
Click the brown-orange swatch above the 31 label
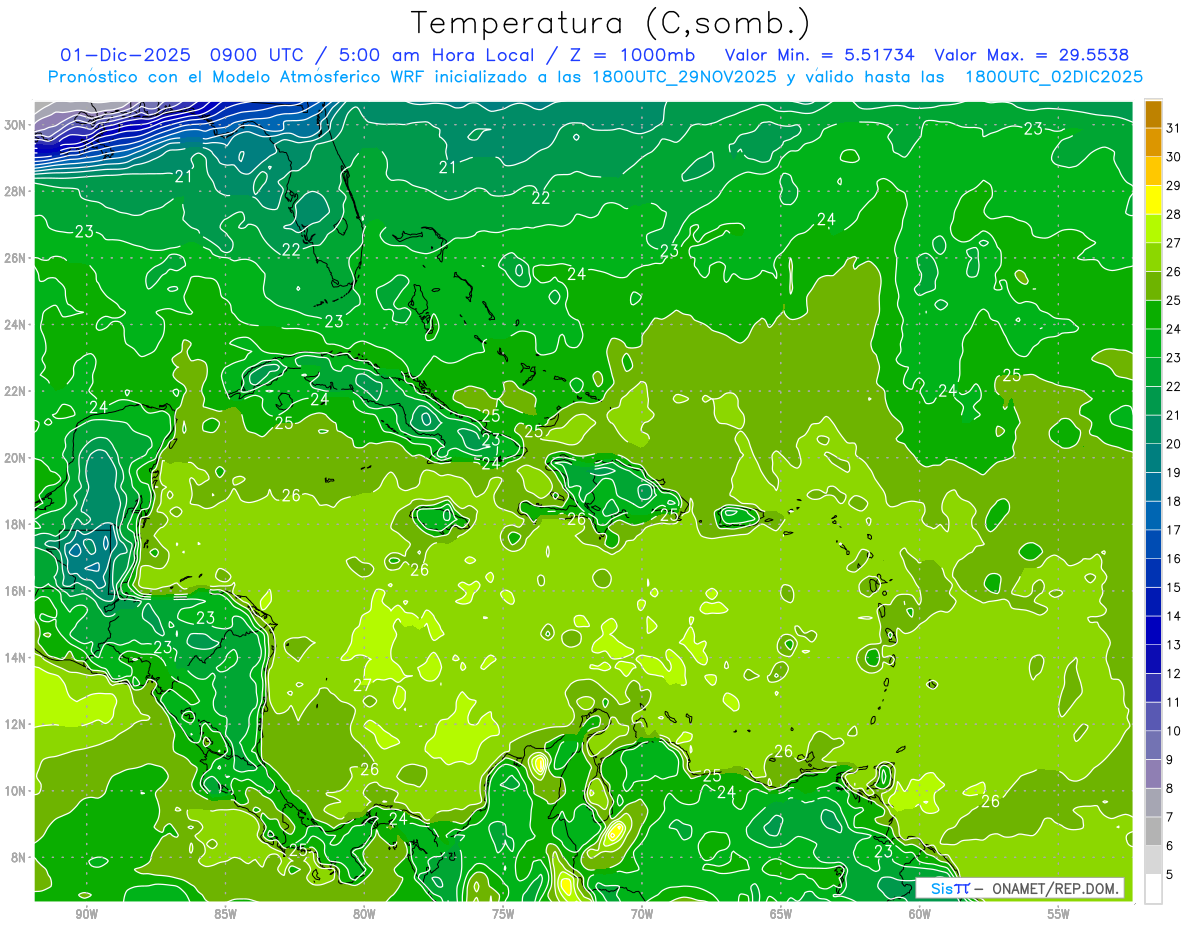point(1153,114)
